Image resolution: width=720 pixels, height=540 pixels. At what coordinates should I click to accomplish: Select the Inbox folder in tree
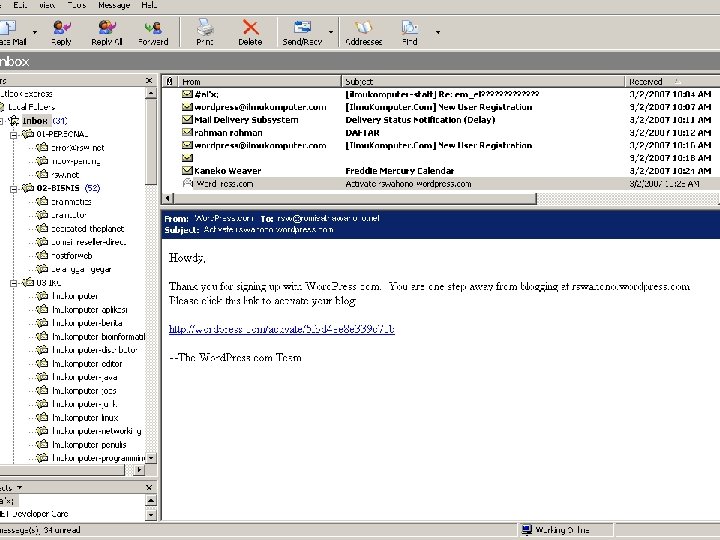pos(36,120)
